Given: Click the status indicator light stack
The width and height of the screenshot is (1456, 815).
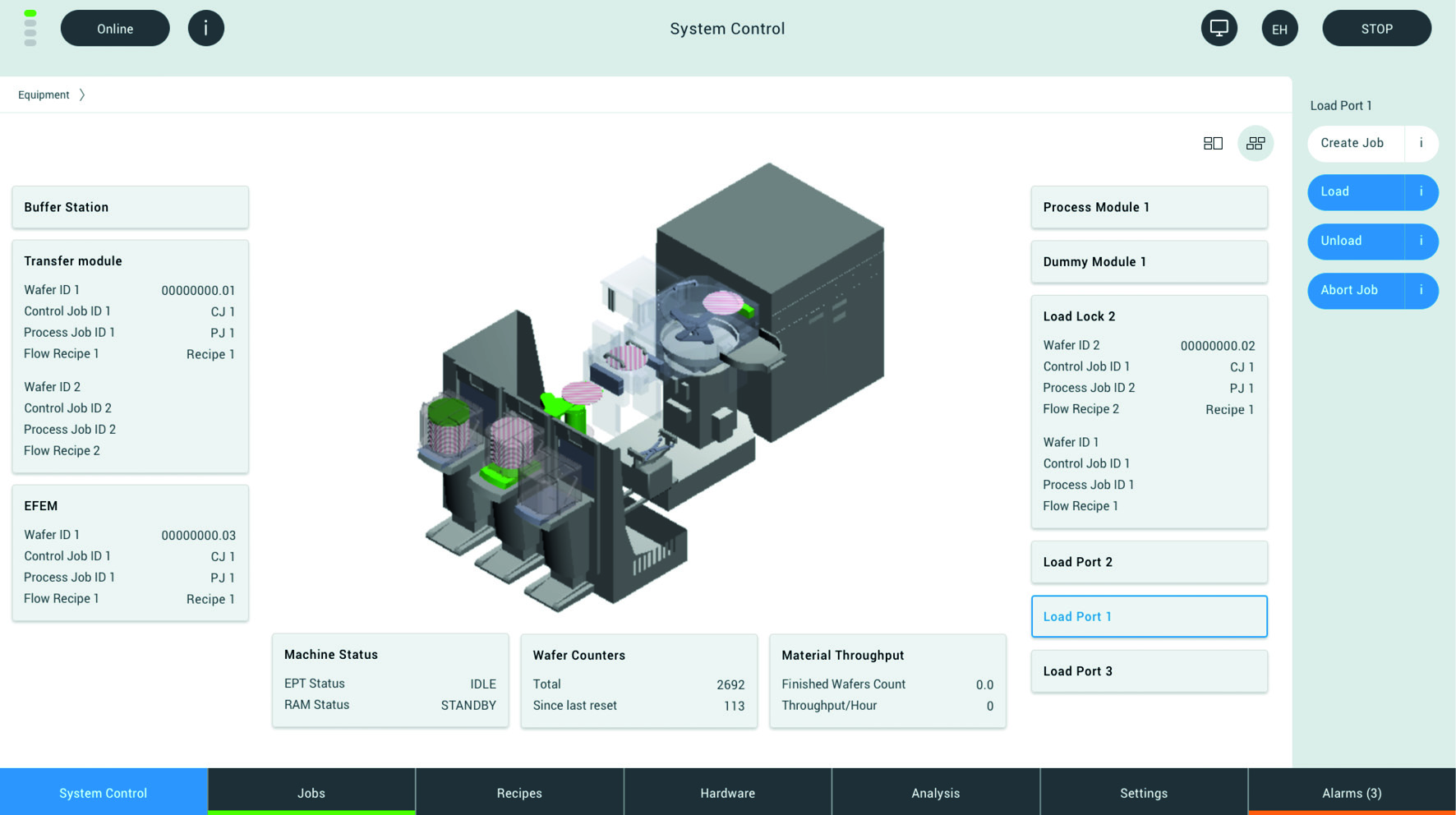Looking at the screenshot, I should point(30,29).
